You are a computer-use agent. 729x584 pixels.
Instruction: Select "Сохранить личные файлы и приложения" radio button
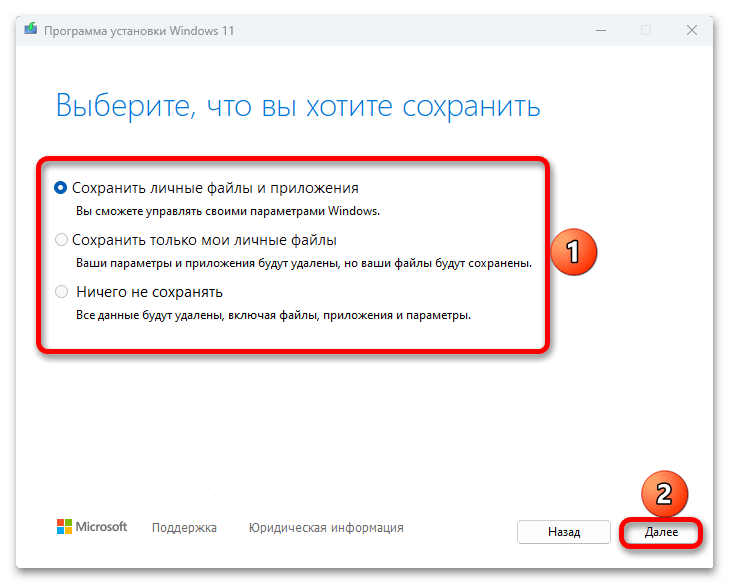click(60, 188)
